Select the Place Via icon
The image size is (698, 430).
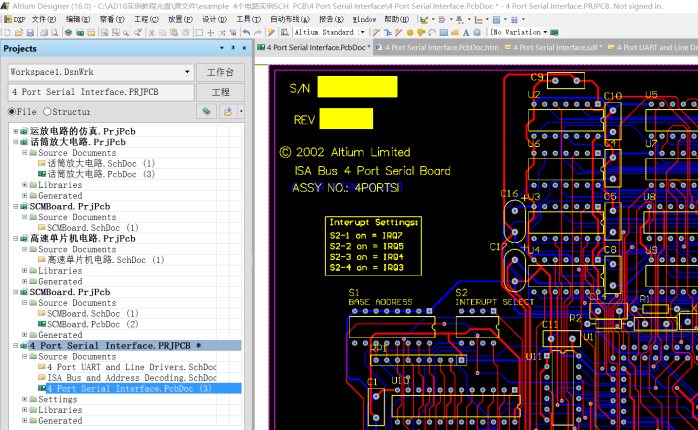point(421,32)
